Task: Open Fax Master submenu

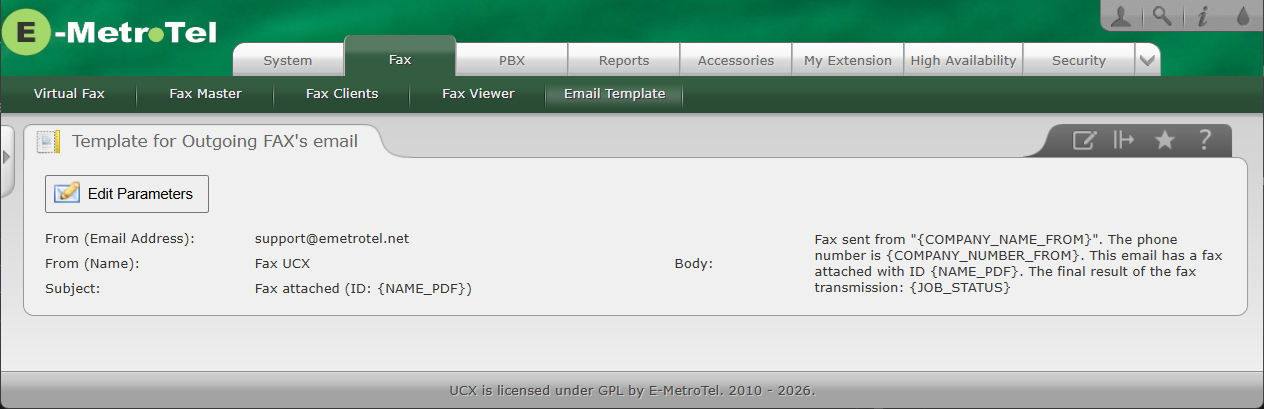Action: [x=206, y=94]
